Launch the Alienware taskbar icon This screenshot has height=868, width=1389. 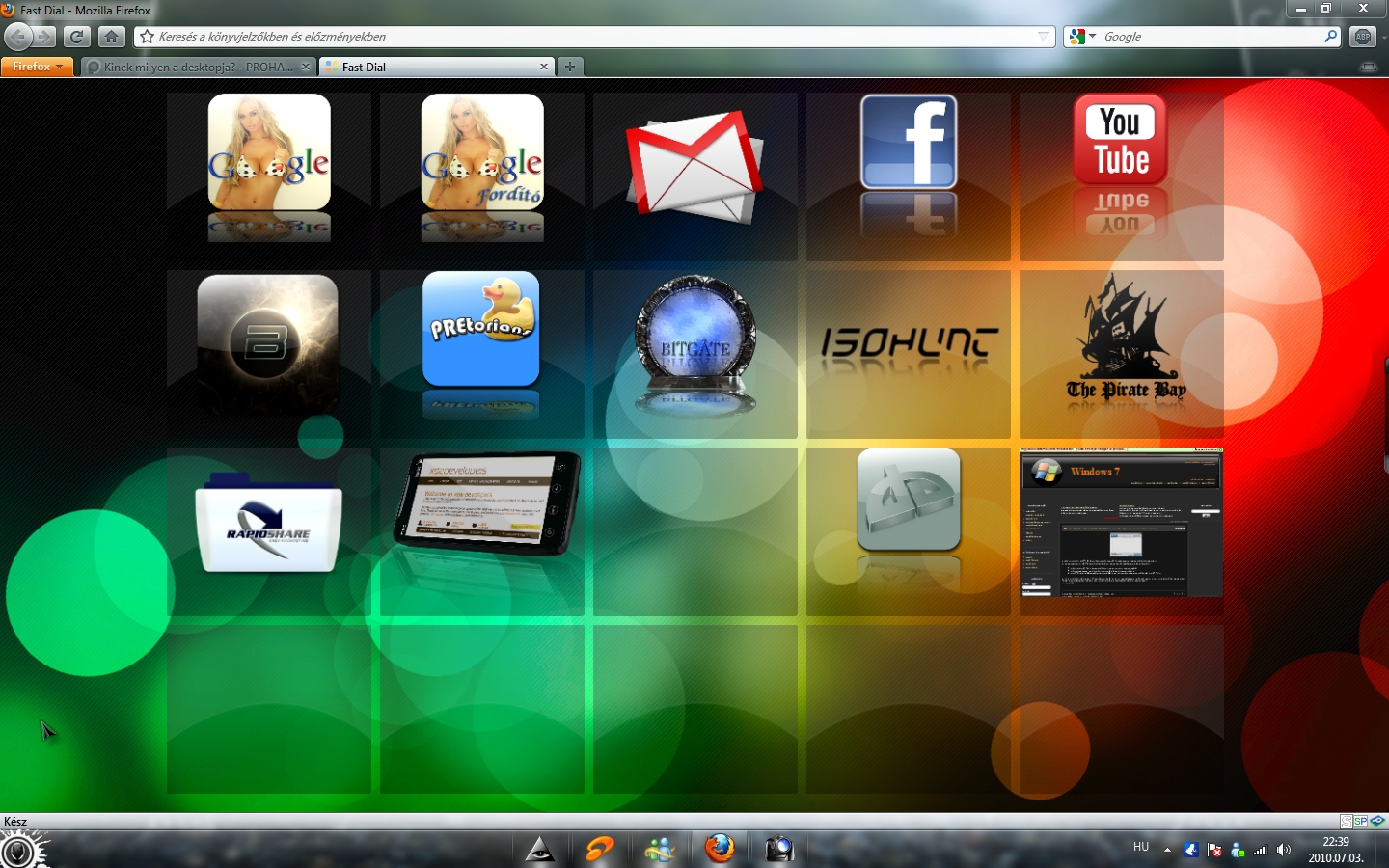click(540, 849)
